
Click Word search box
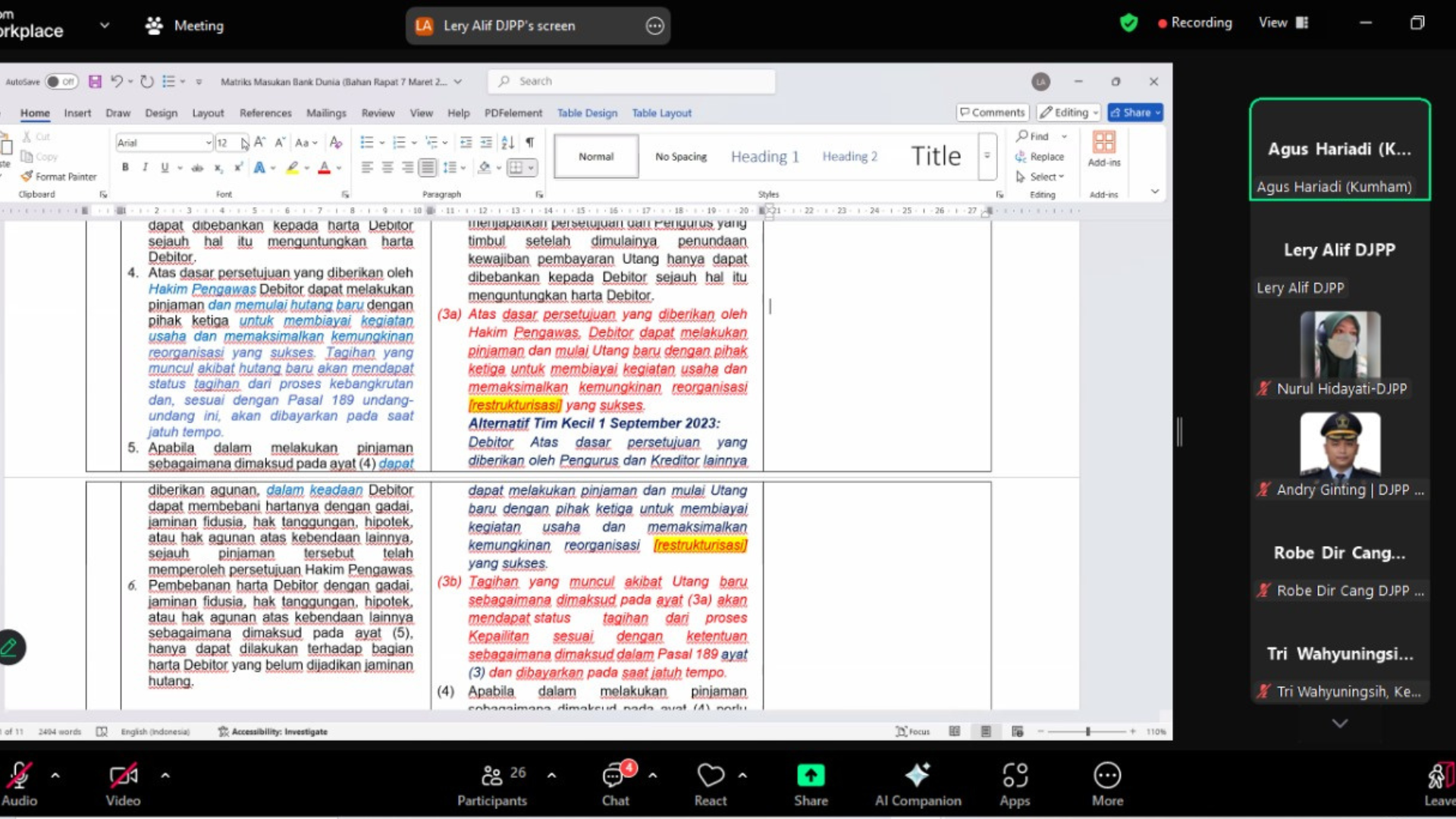pos(632,81)
